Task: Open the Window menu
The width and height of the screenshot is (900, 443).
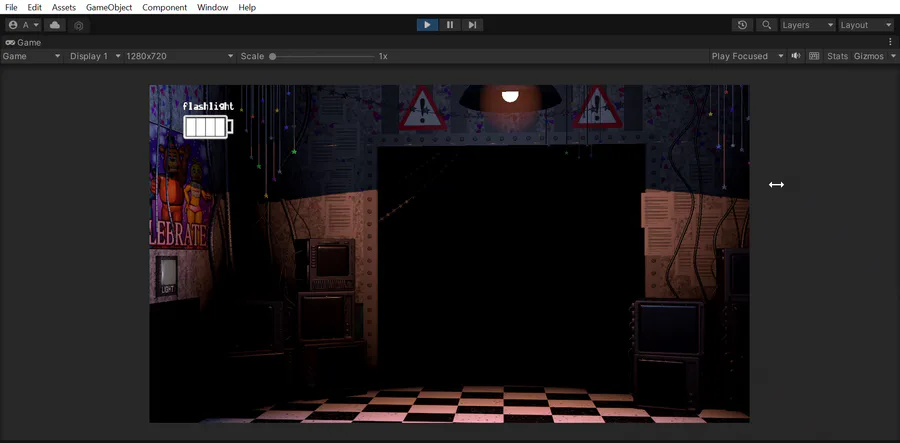Action: click(212, 7)
